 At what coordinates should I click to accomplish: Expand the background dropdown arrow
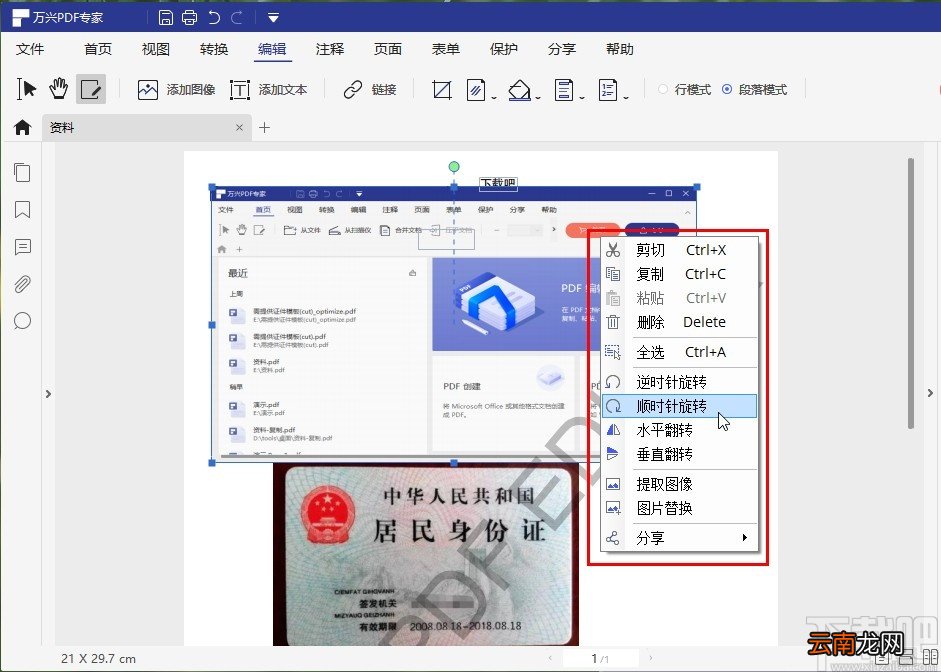[538, 97]
